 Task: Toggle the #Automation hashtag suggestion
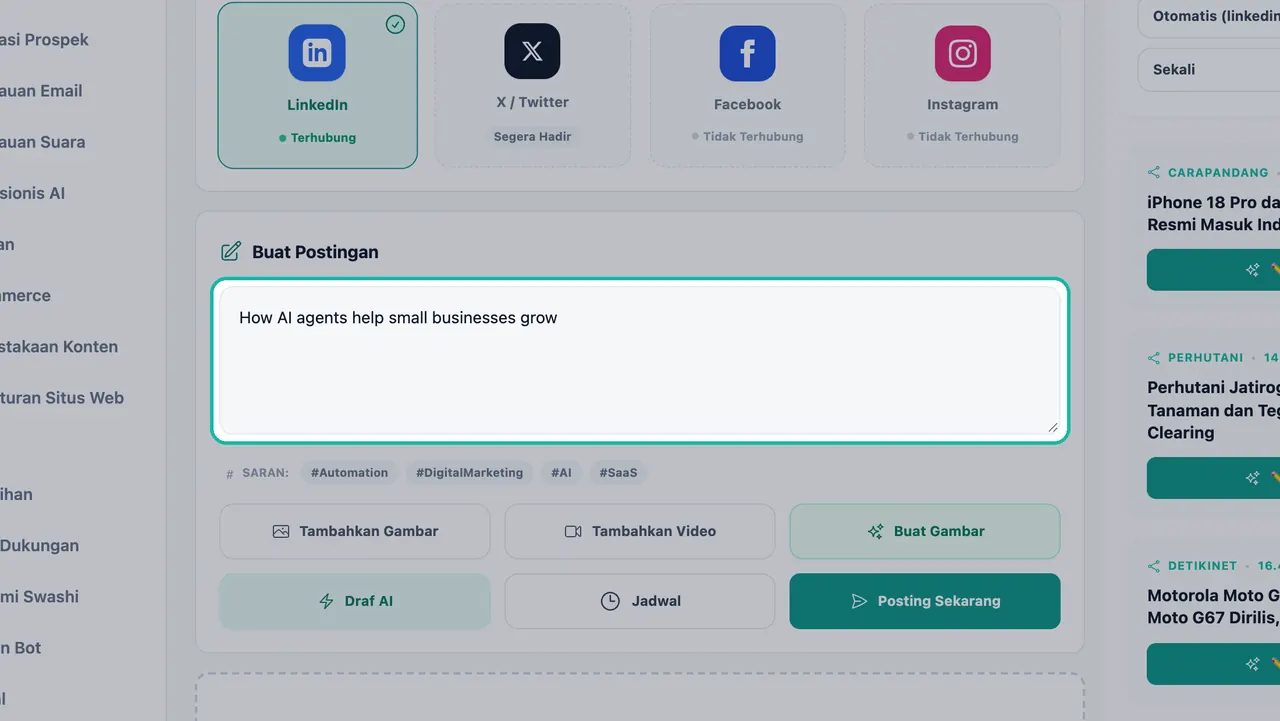click(x=349, y=473)
